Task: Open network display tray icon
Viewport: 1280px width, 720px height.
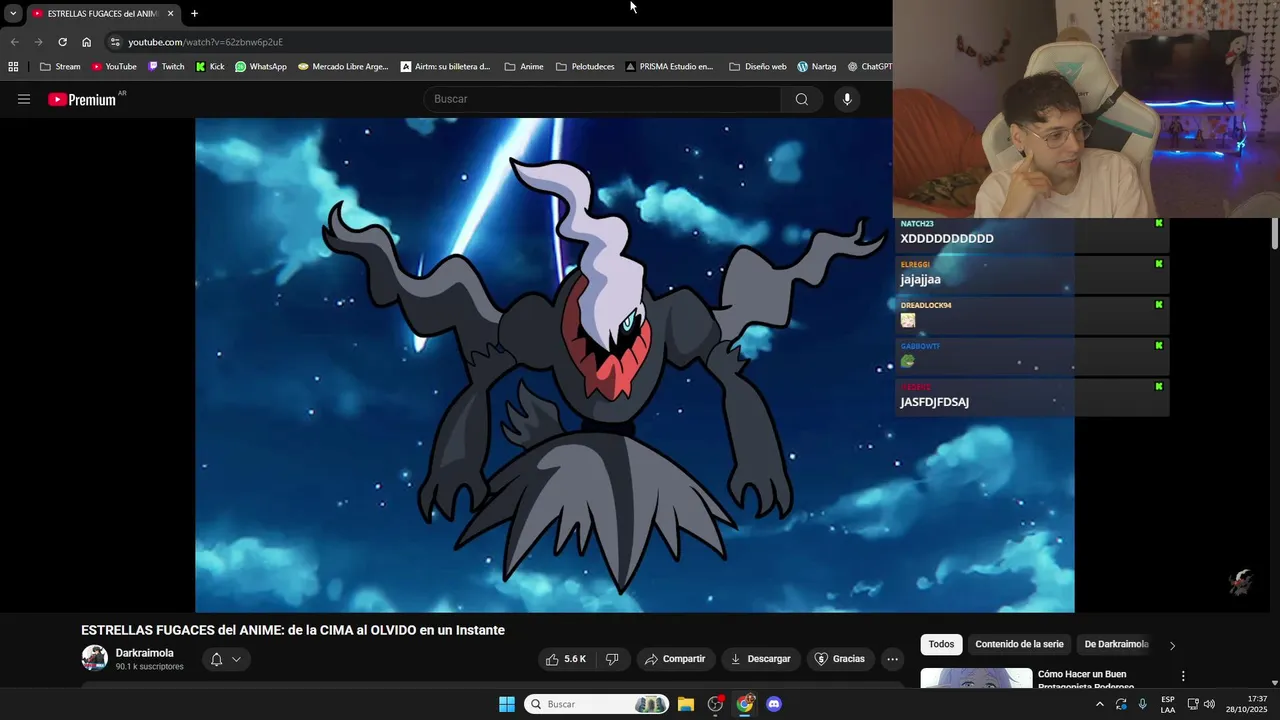Action: click(x=1192, y=704)
